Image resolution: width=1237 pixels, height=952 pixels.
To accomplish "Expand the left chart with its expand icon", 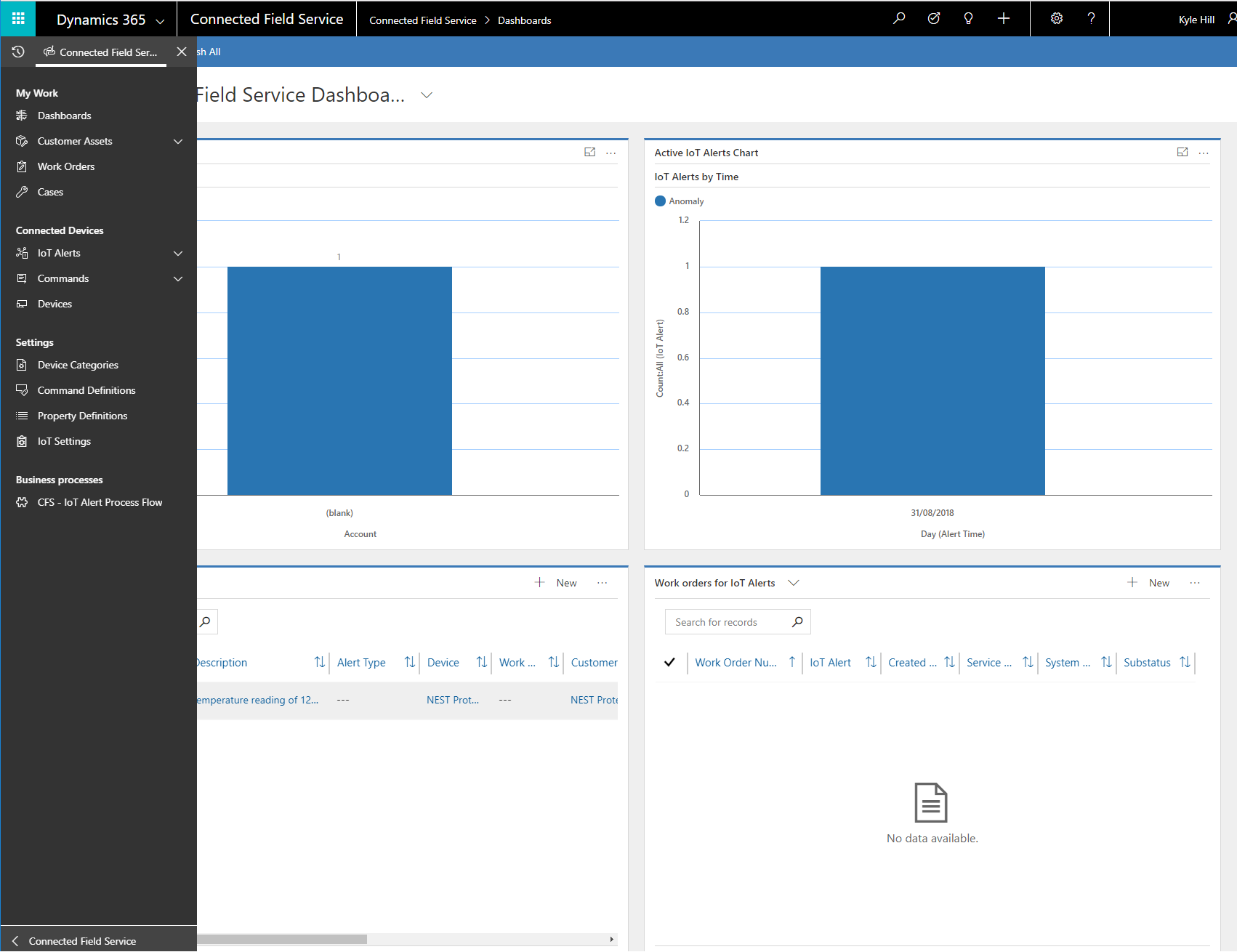I will click(589, 153).
